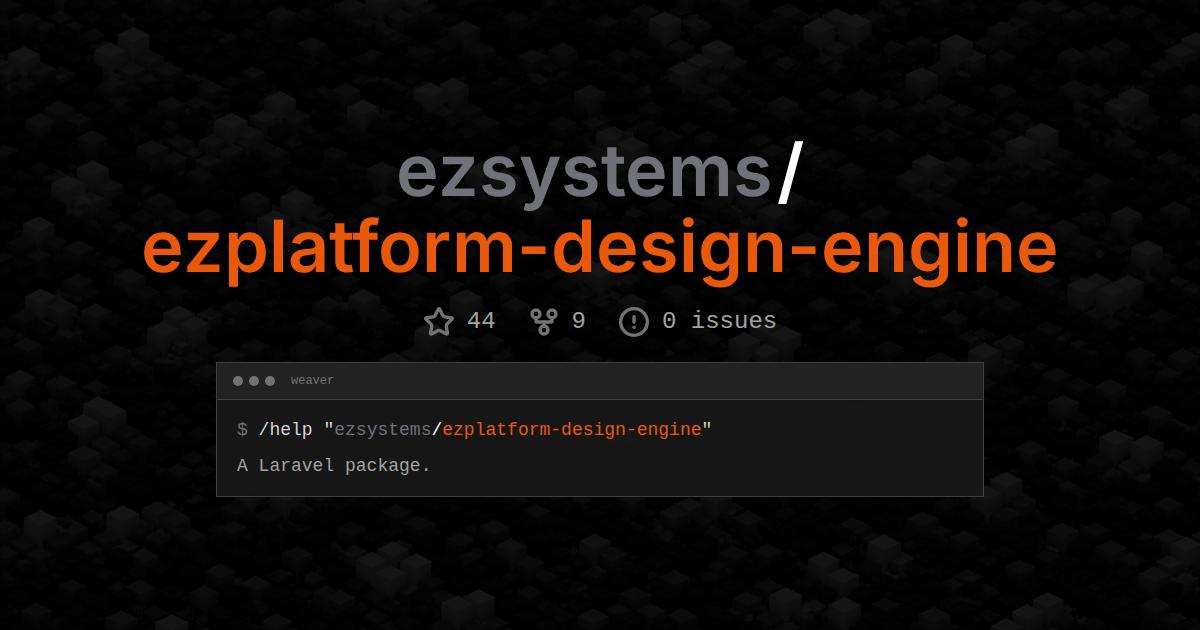The image size is (1200, 630).
Task: Click the "A Laravel package." description line
Action: [334, 465]
